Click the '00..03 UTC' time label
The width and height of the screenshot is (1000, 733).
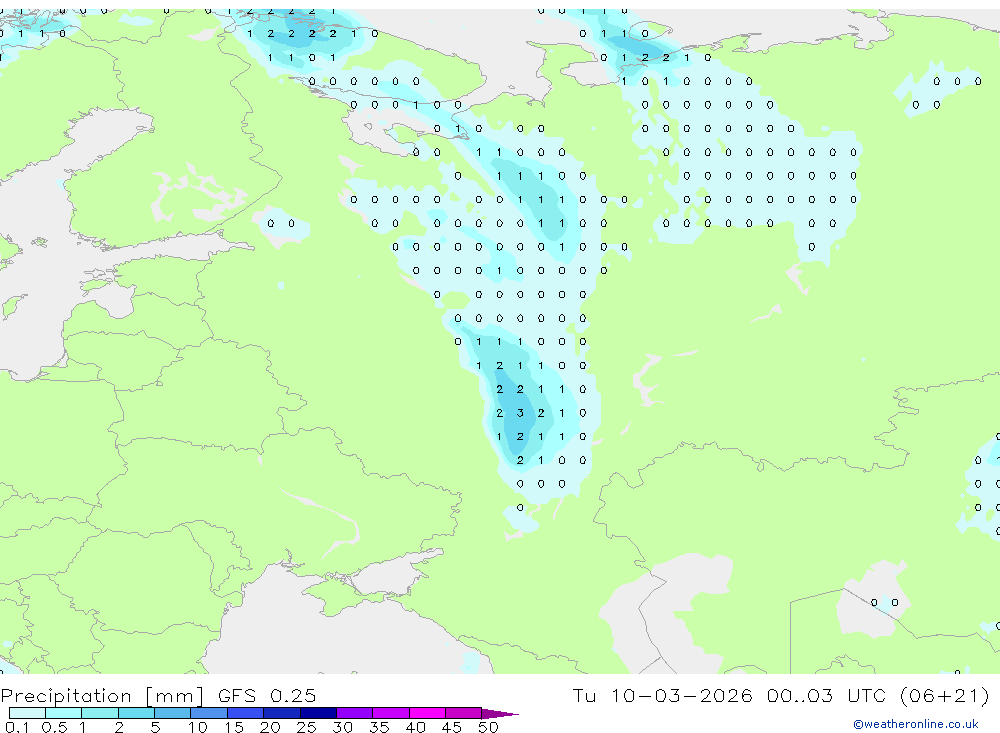tap(827, 695)
